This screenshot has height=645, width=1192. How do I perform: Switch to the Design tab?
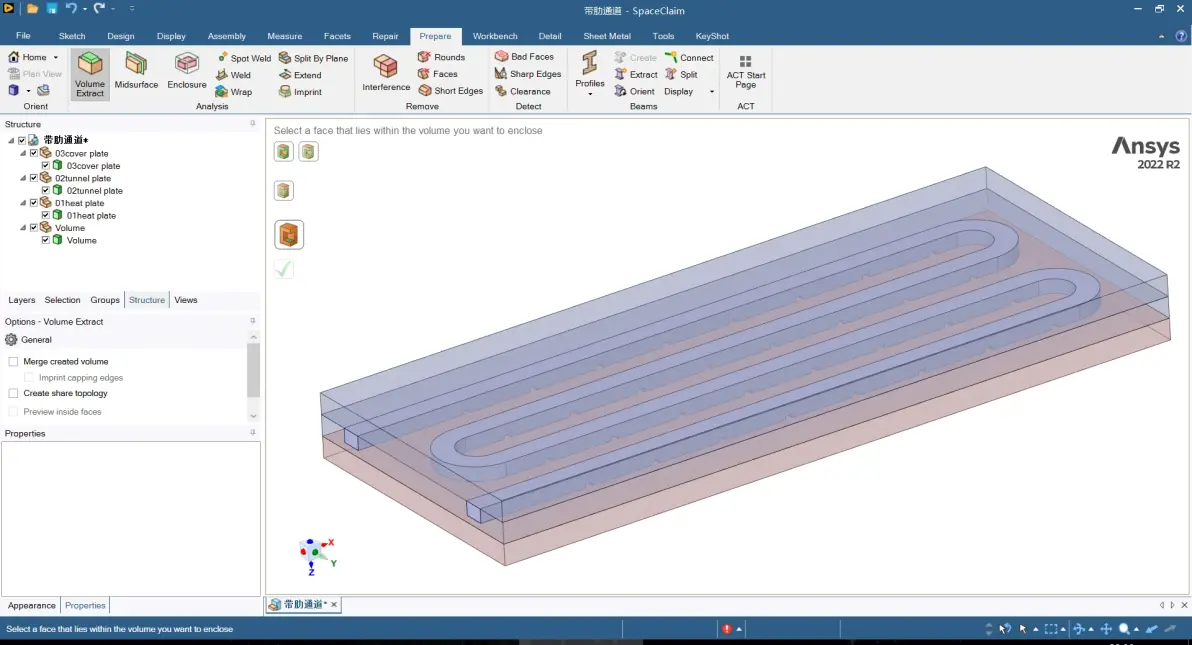[x=120, y=36]
